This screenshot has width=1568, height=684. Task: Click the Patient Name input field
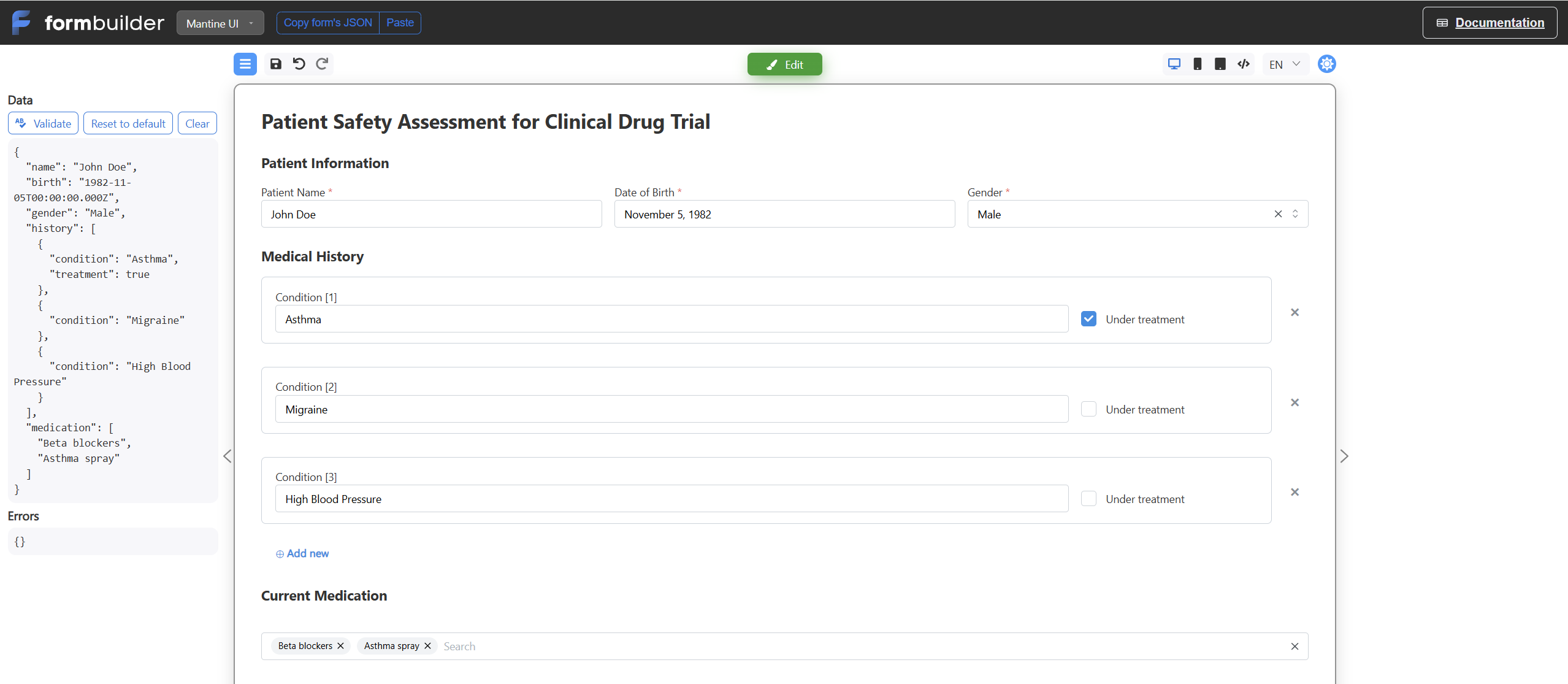(432, 214)
